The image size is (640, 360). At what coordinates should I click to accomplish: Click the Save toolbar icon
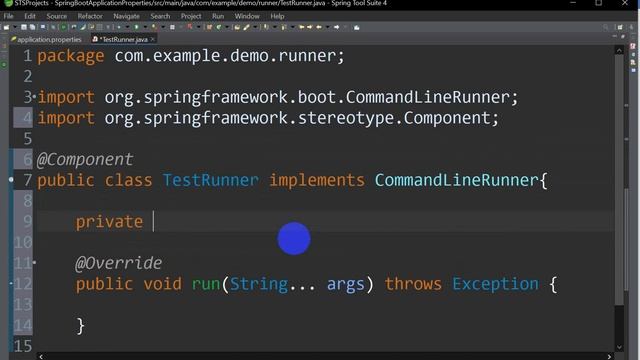pyautogui.click(x=23, y=27)
